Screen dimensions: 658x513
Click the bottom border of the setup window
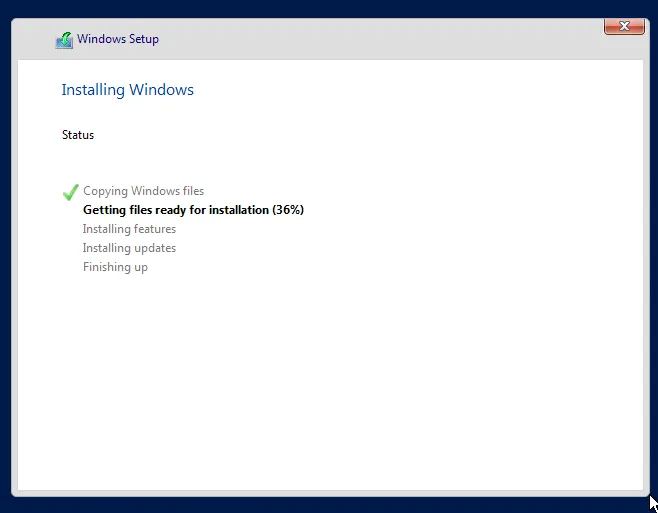coord(330,494)
